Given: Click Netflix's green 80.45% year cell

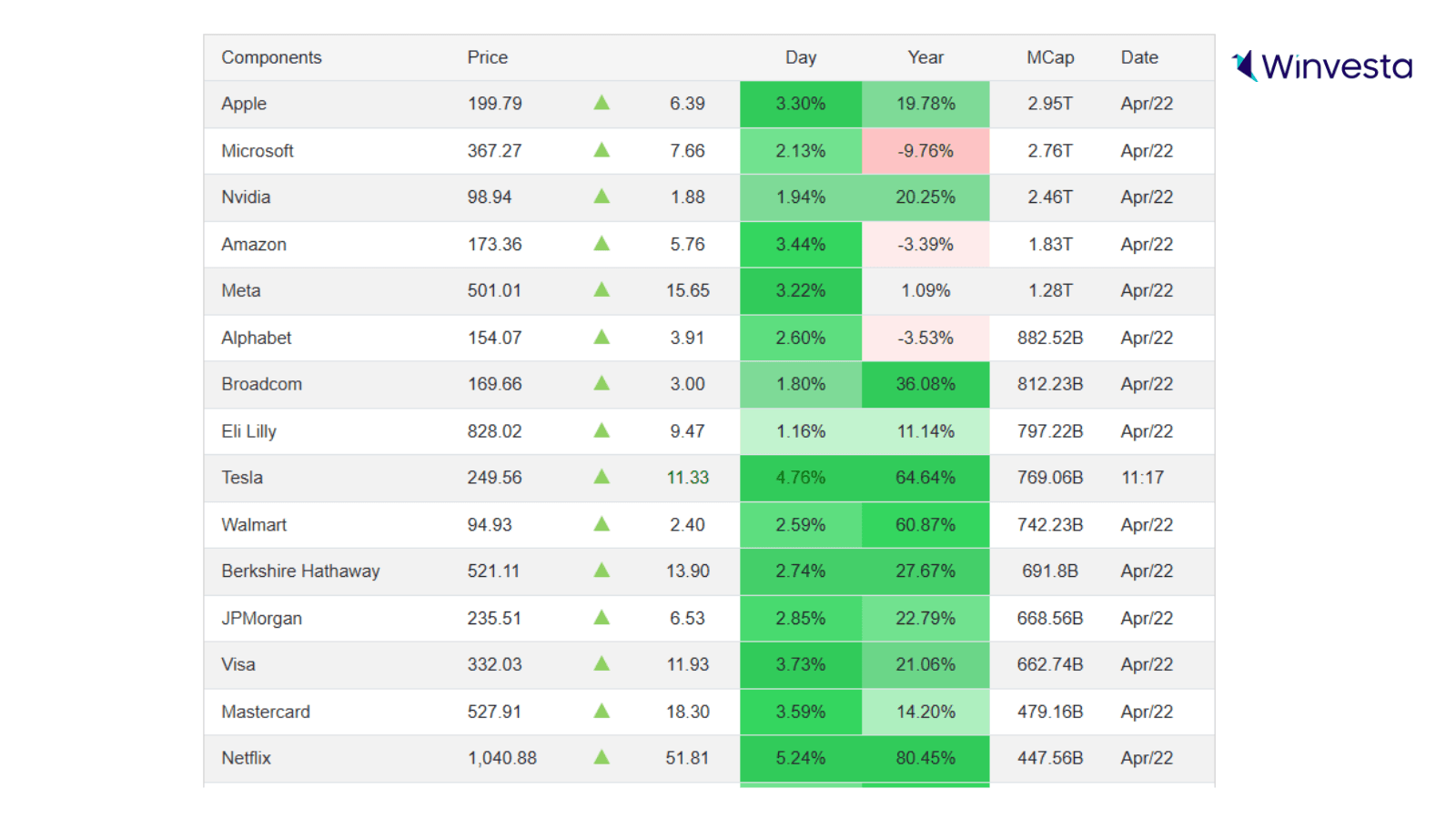Looking at the screenshot, I should tap(925, 758).
